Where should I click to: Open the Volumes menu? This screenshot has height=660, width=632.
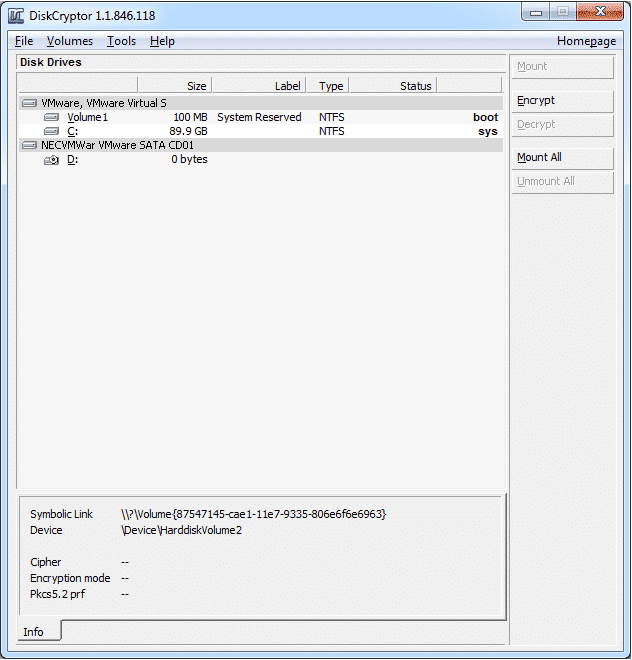[x=70, y=41]
